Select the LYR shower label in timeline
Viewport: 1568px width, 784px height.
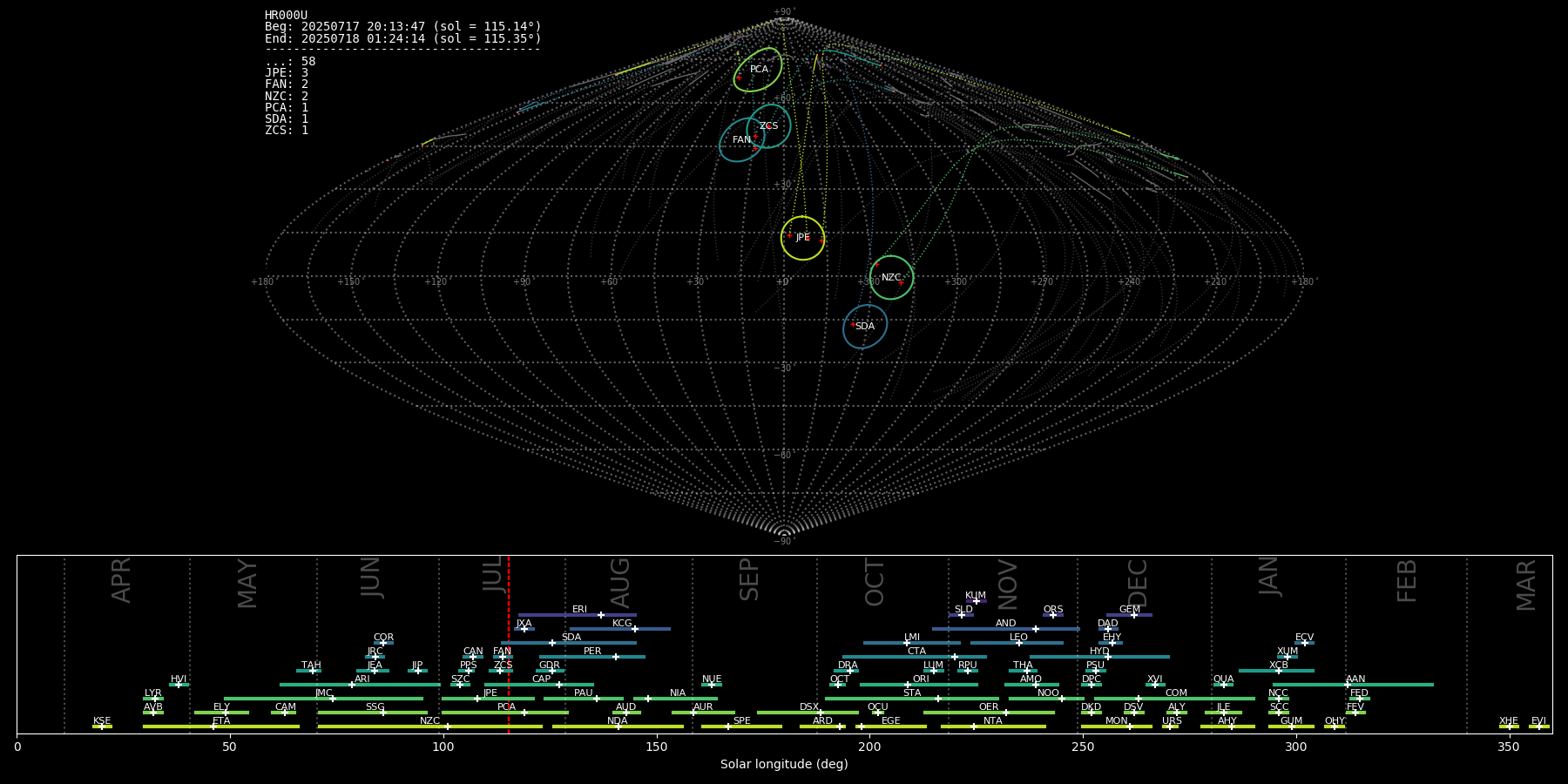coord(153,693)
